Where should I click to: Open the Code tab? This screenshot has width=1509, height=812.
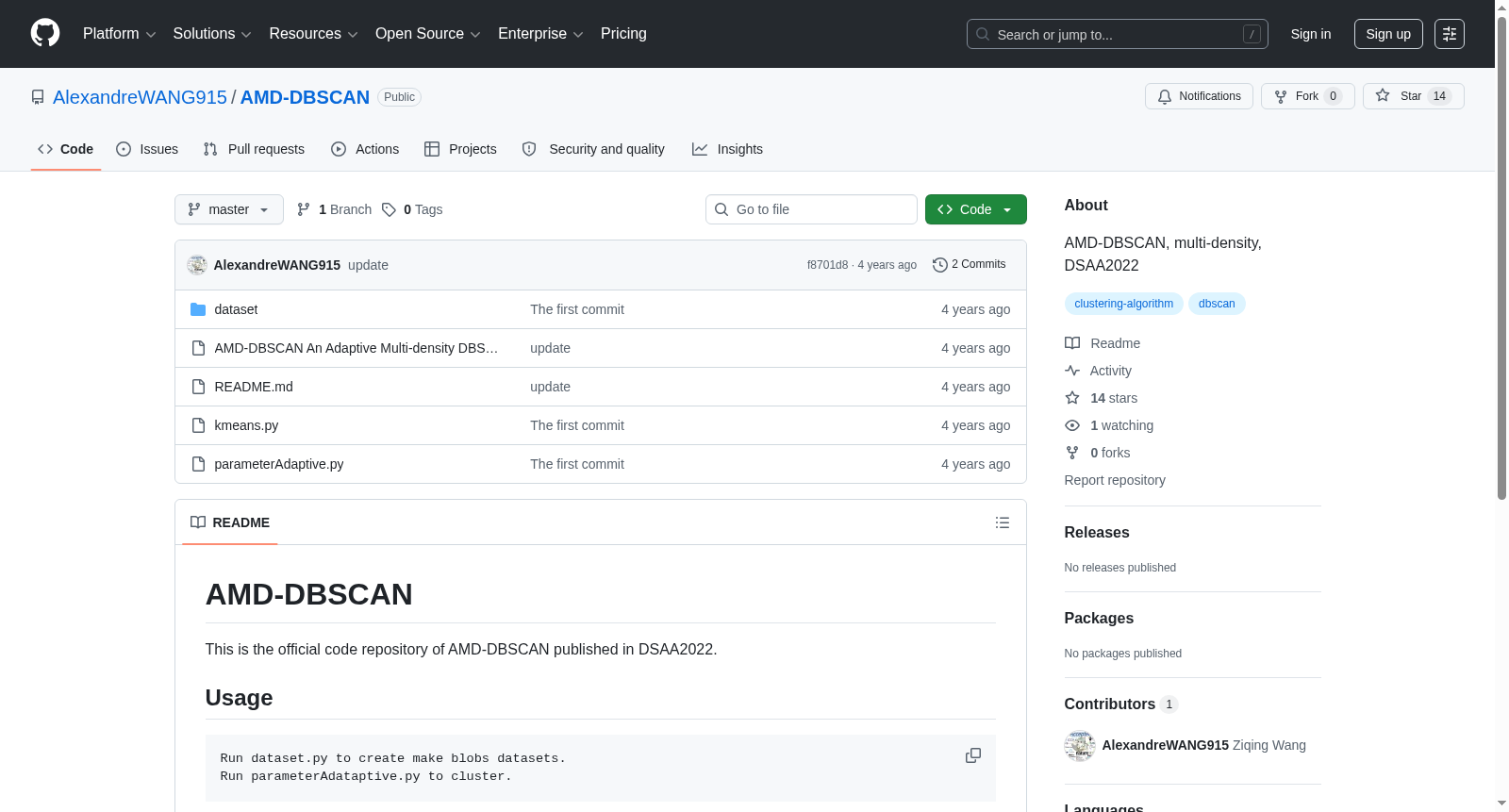point(66,149)
